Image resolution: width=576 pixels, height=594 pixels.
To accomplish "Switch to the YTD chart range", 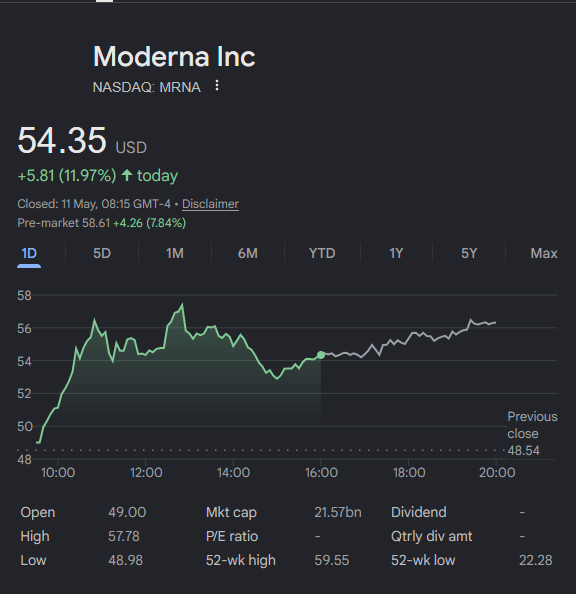I will click(322, 253).
